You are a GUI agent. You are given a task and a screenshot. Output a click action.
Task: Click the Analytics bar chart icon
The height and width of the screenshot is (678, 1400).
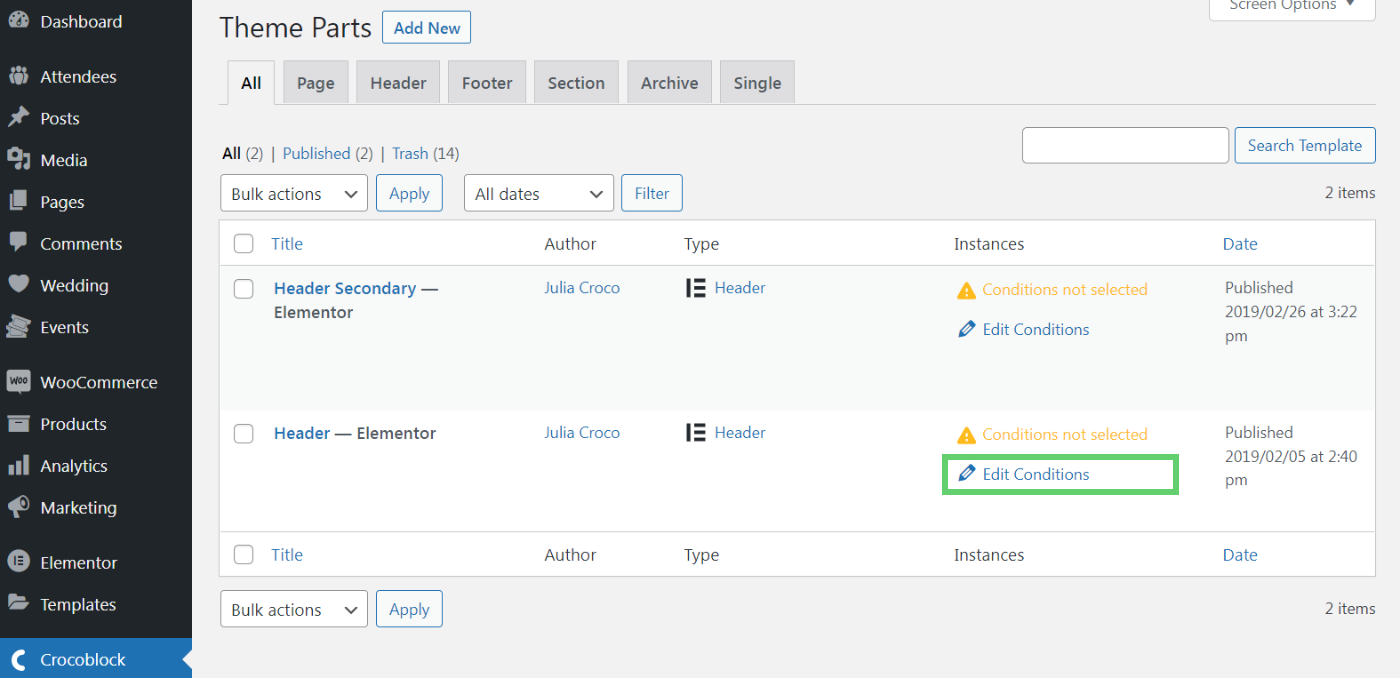[x=18, y=466]
